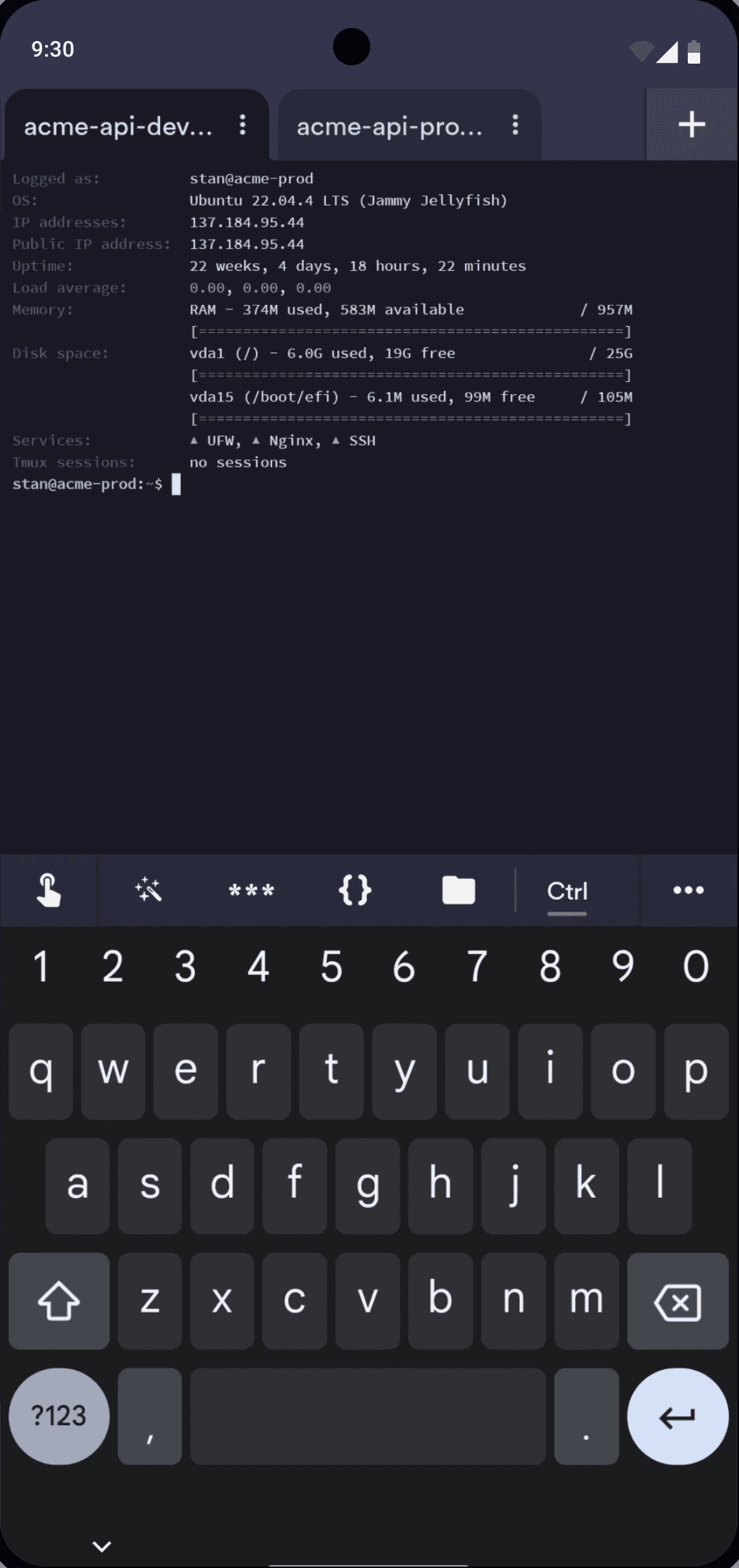The image size is (739, 1568).
Task: Open acme-api-dev tab options menu
Action: pos(243,125)
